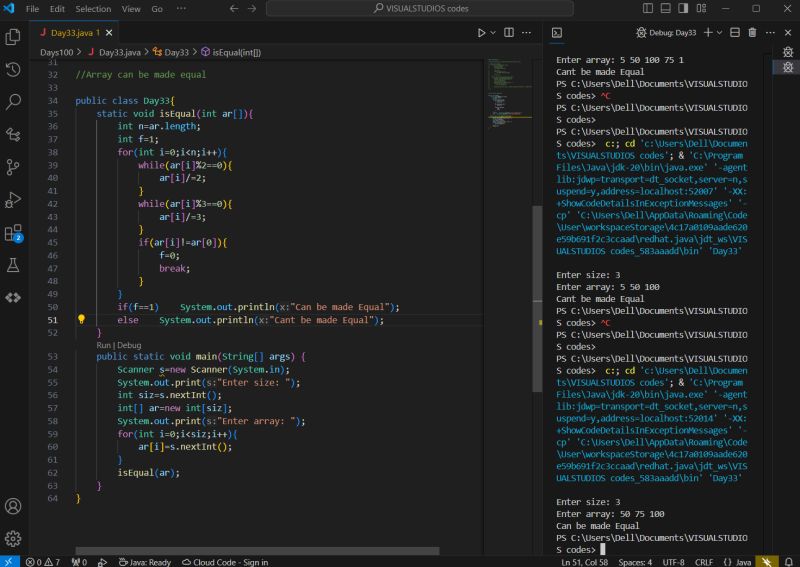Open problems via errors and warnings count
800x567 pixels.
click(43, 562)
